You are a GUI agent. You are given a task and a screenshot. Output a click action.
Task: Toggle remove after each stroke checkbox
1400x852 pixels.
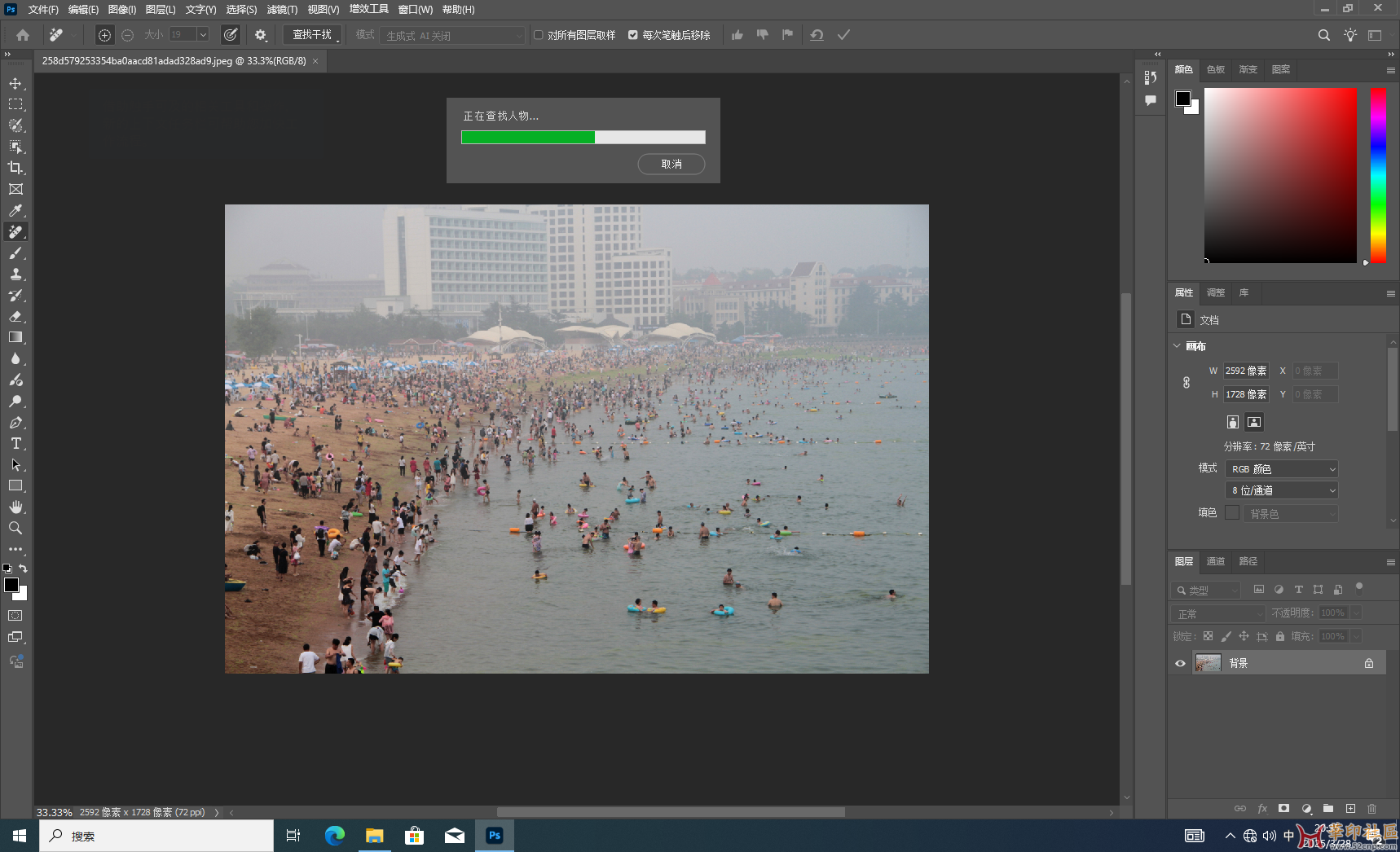click(x=633, y=35)
